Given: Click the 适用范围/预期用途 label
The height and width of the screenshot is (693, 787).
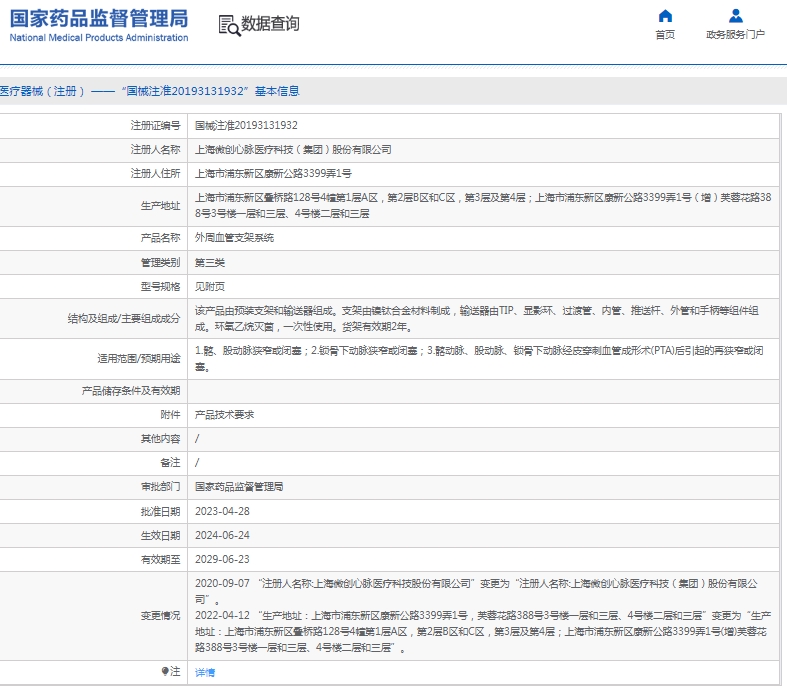Looking at the screenshot, I should [139, 359].
